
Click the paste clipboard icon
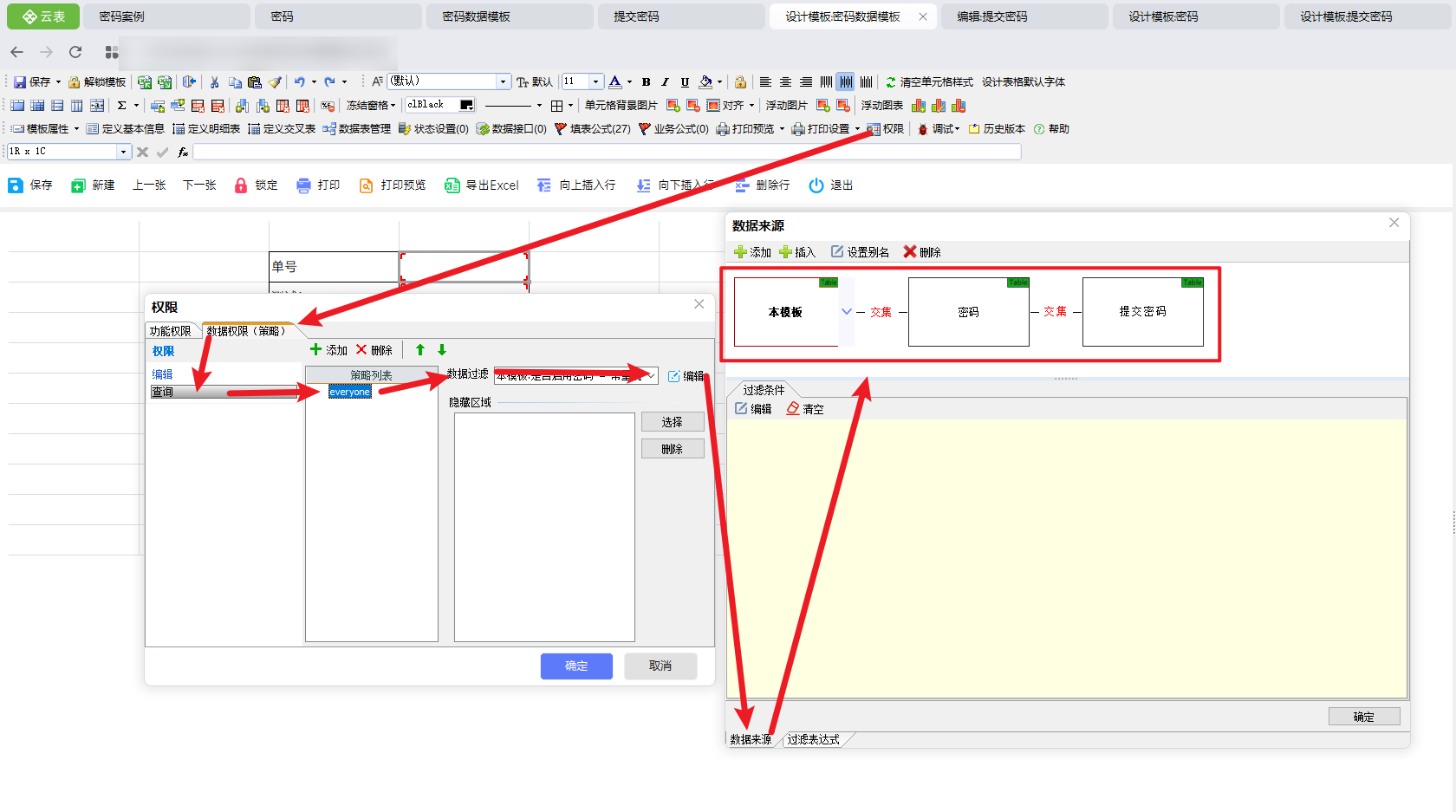[x=254, y=81]
